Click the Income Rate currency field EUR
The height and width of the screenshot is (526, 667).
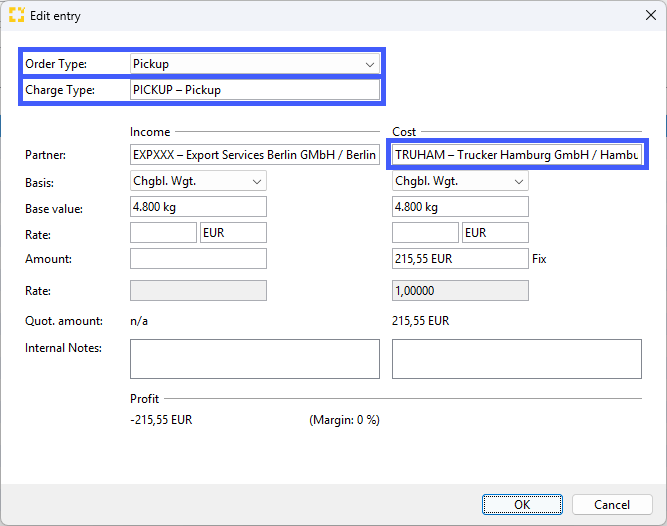(234, 233)
